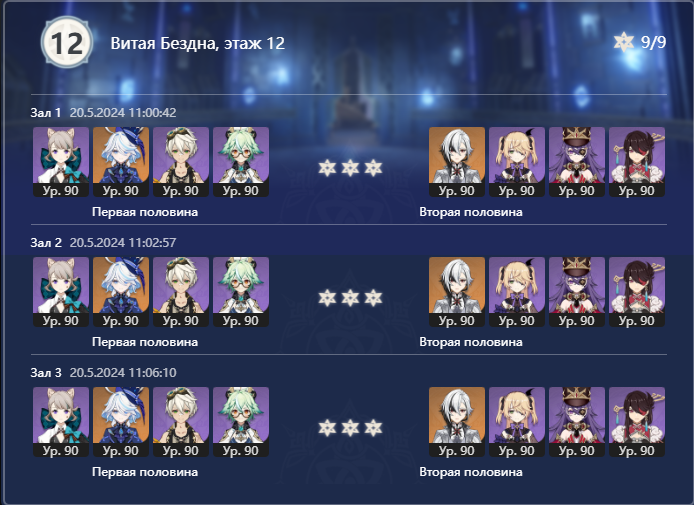Click Beidou portrait in Зал 2 second half
The image size is (694, 505).
pyautogui.click(x=637, y=292)
